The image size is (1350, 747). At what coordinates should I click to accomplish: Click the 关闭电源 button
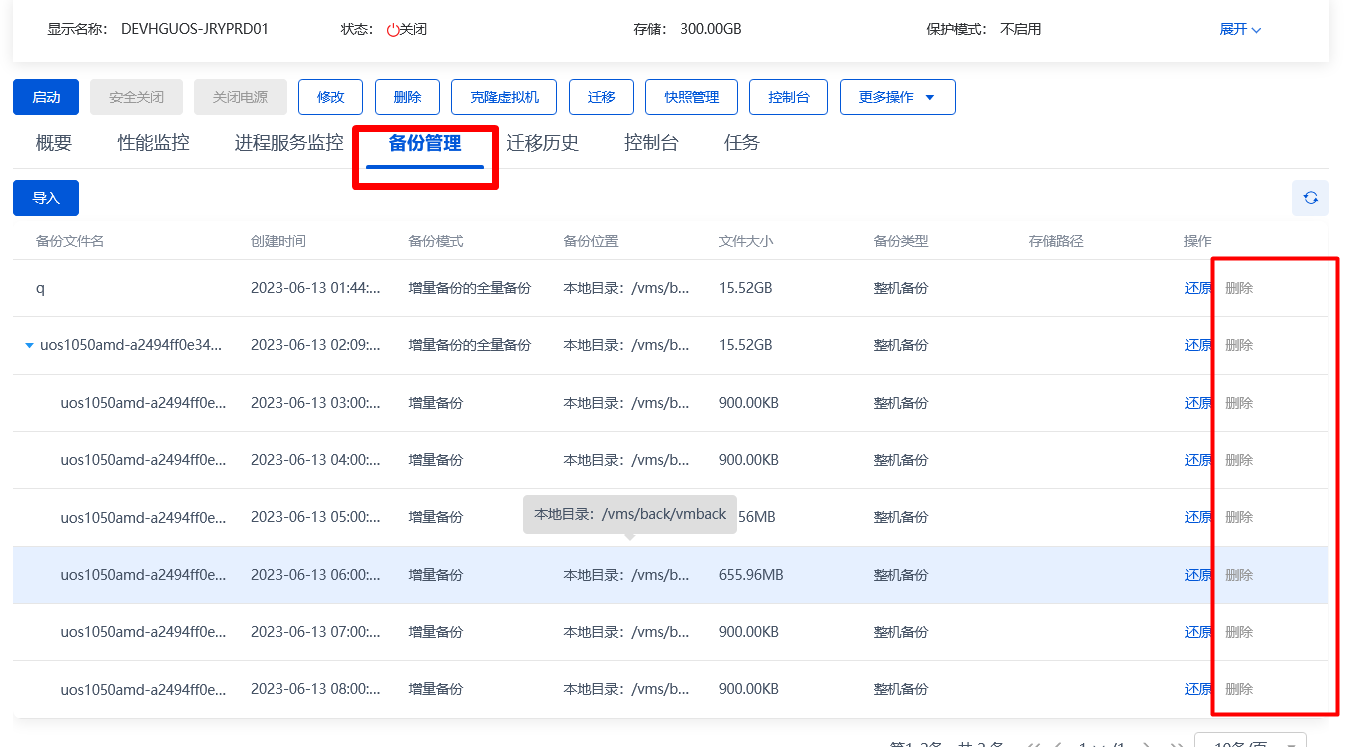pyautogui.click(x=240, y=97)
